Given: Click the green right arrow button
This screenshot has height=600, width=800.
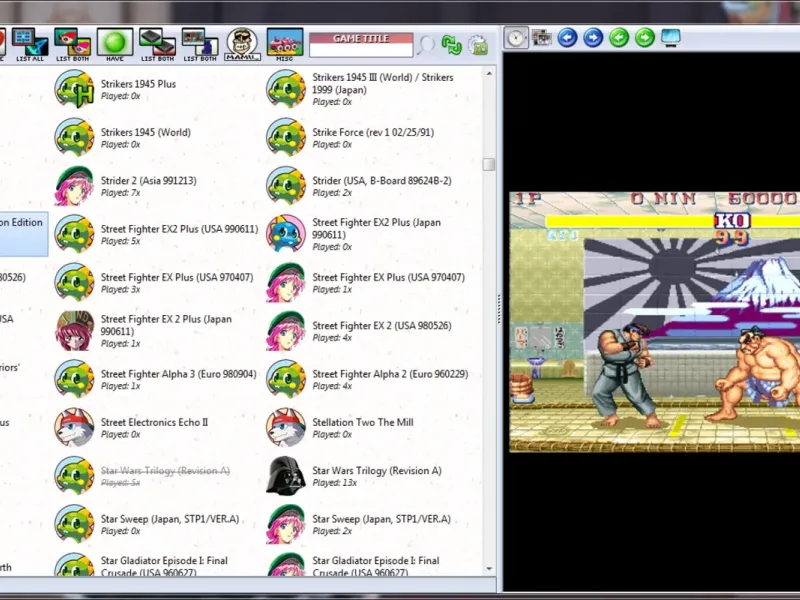Looking at the screenshot, I should 645,38.
